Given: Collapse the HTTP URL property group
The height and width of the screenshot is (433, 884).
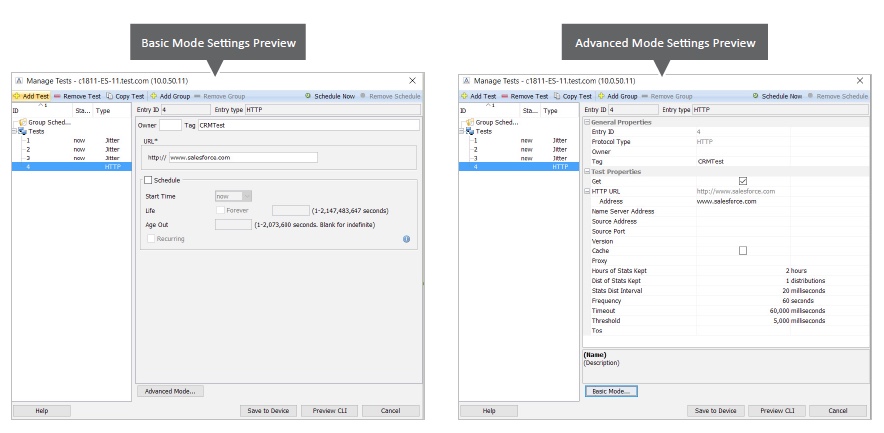Looking at the screenshot, I should 587,191.
